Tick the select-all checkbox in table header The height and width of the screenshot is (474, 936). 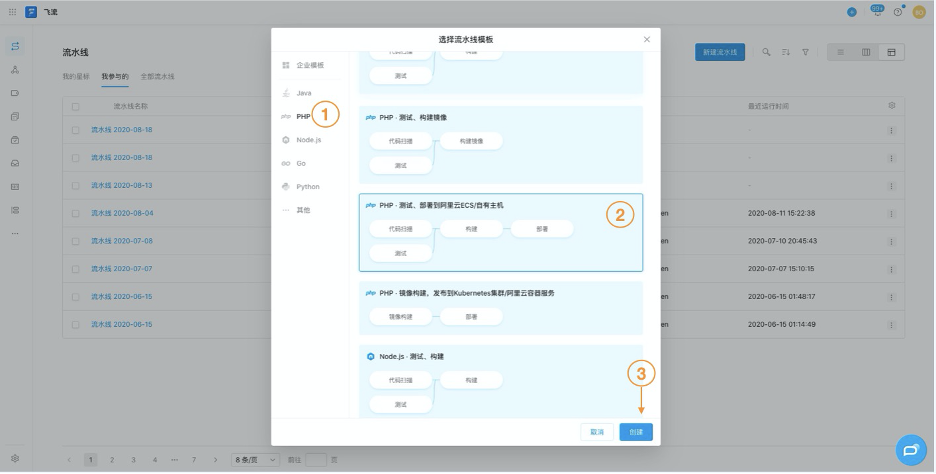(x=75, y=107)
